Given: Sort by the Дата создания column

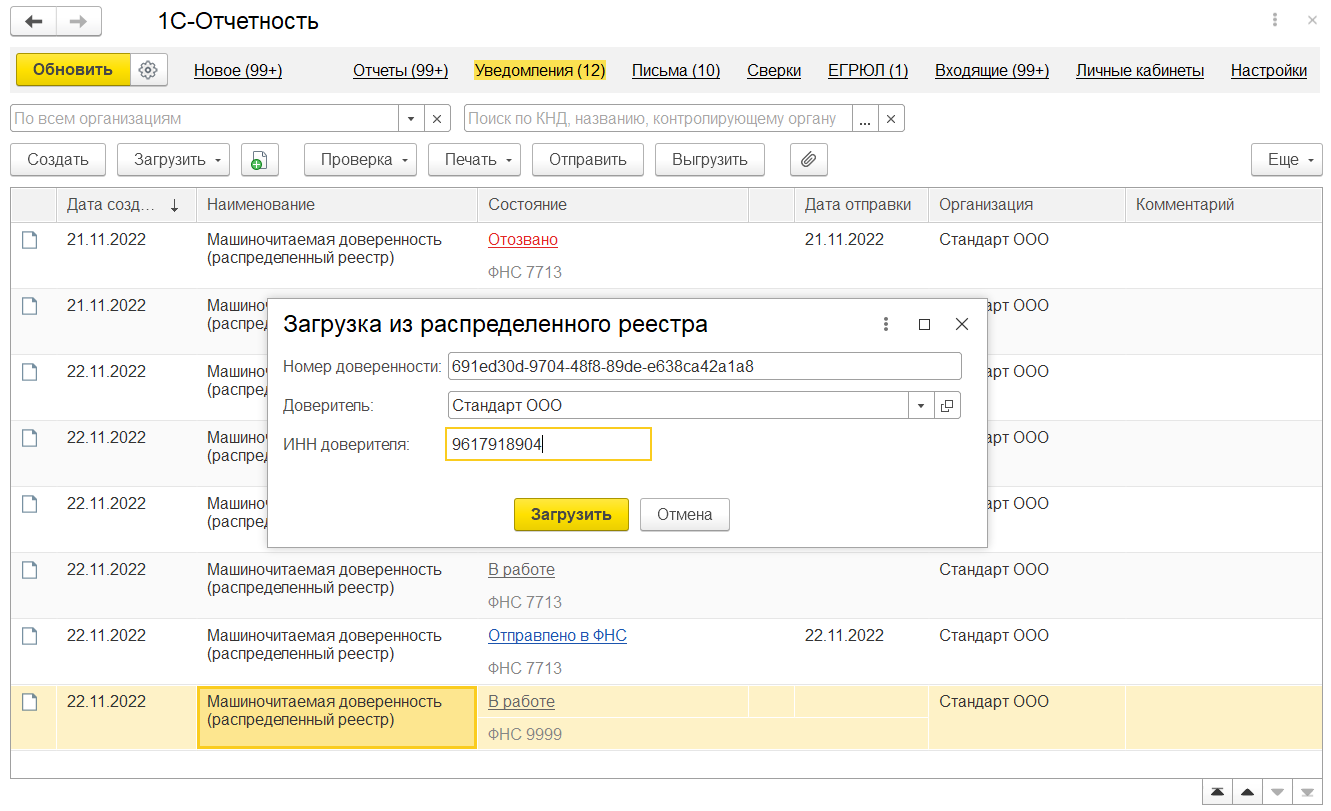Looking at the screenshot, I should (x=125, y=205).
